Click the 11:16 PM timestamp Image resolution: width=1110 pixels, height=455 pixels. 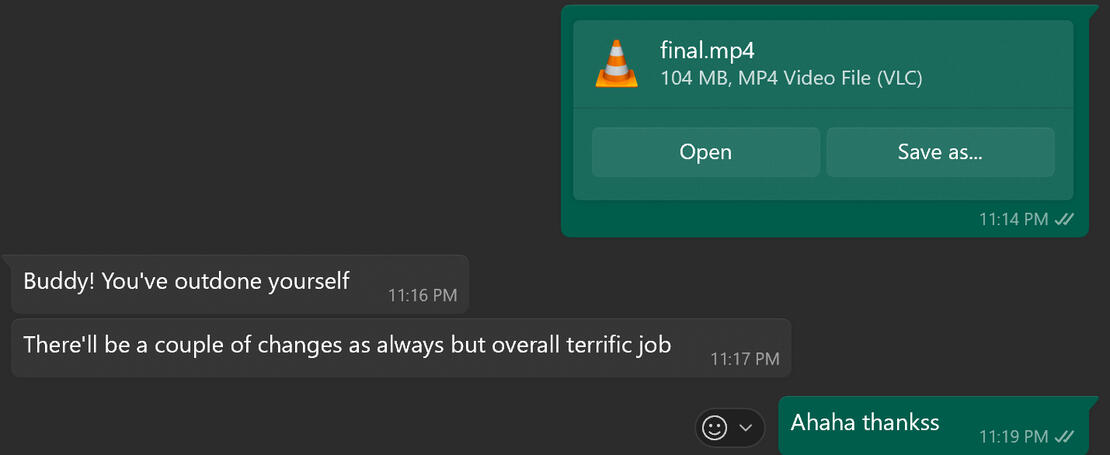pyautogui.click(x=422, y=295)
